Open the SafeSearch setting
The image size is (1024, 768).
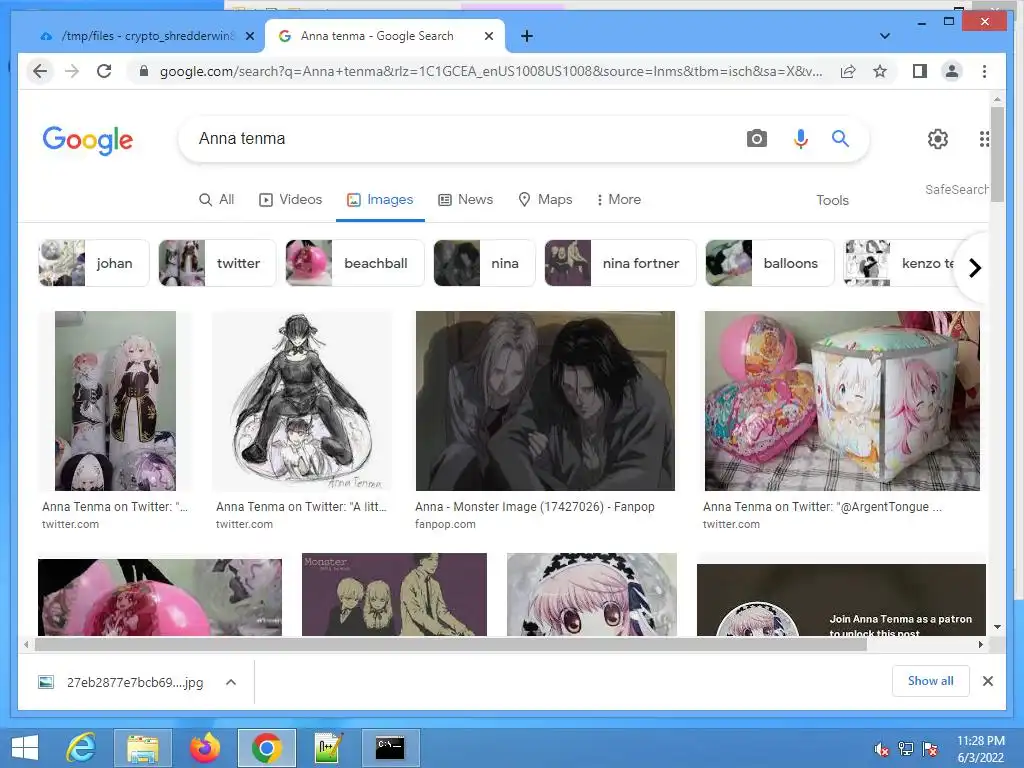point(956,189)
